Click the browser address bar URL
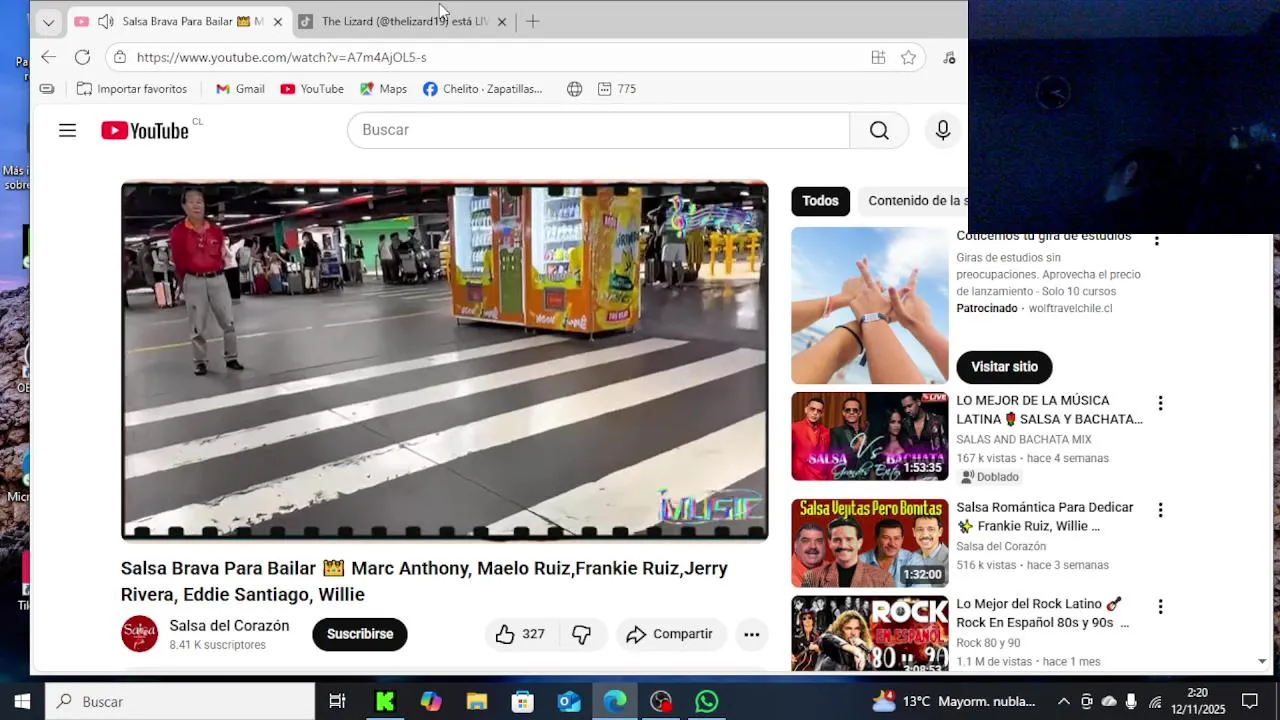 (x=281, y=57)
